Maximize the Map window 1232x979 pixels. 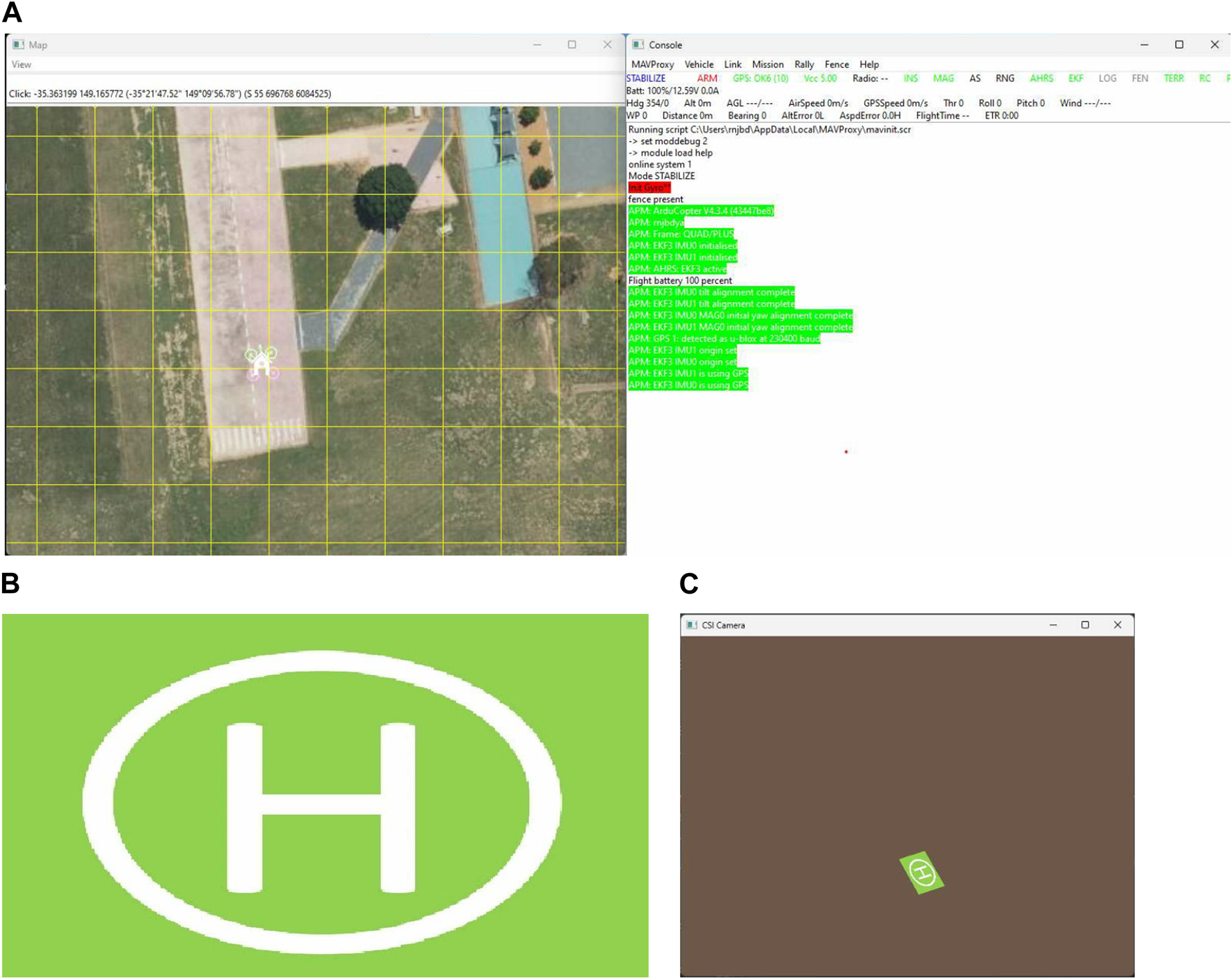click(572, 44)
